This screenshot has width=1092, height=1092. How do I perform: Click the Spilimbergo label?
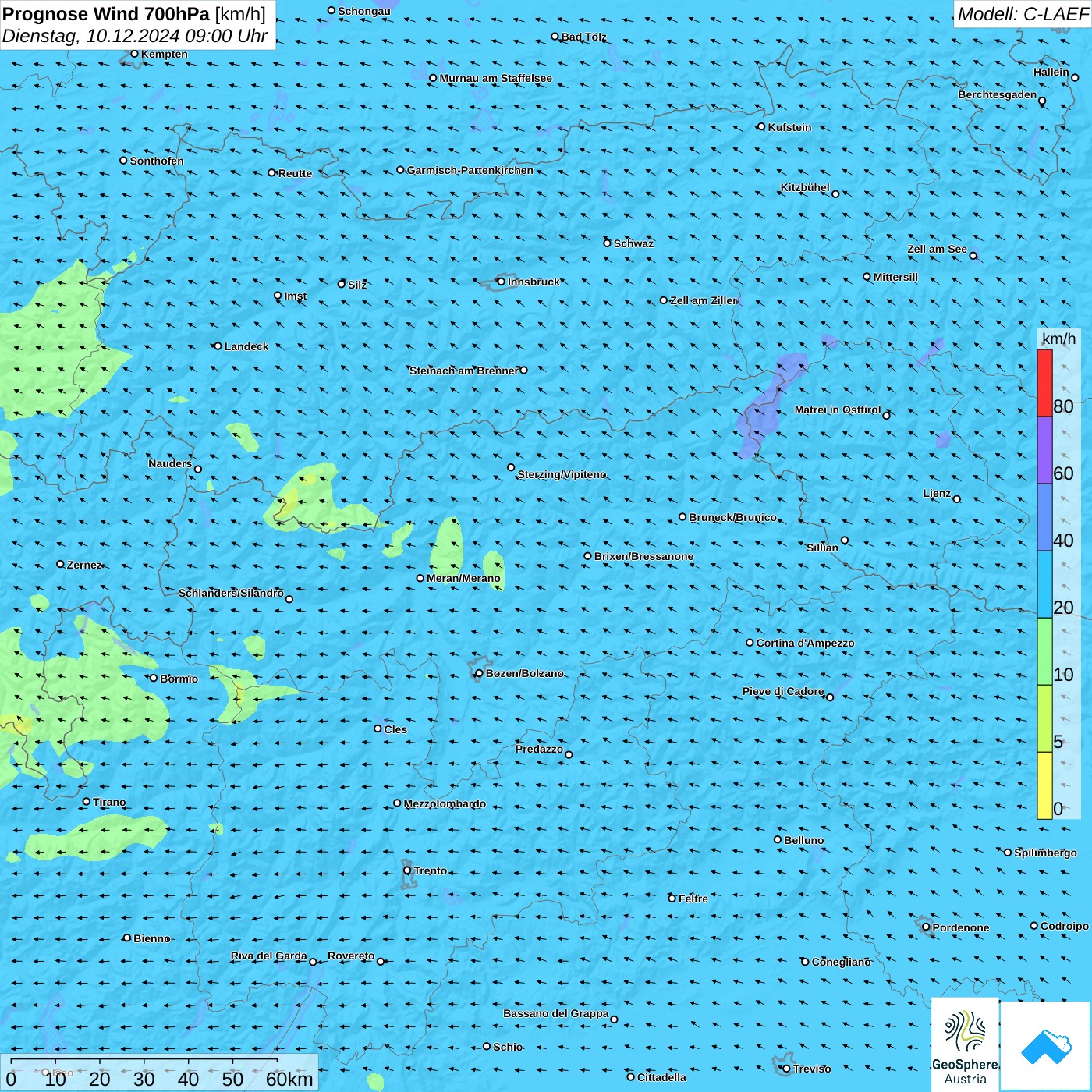[1045, 853]
